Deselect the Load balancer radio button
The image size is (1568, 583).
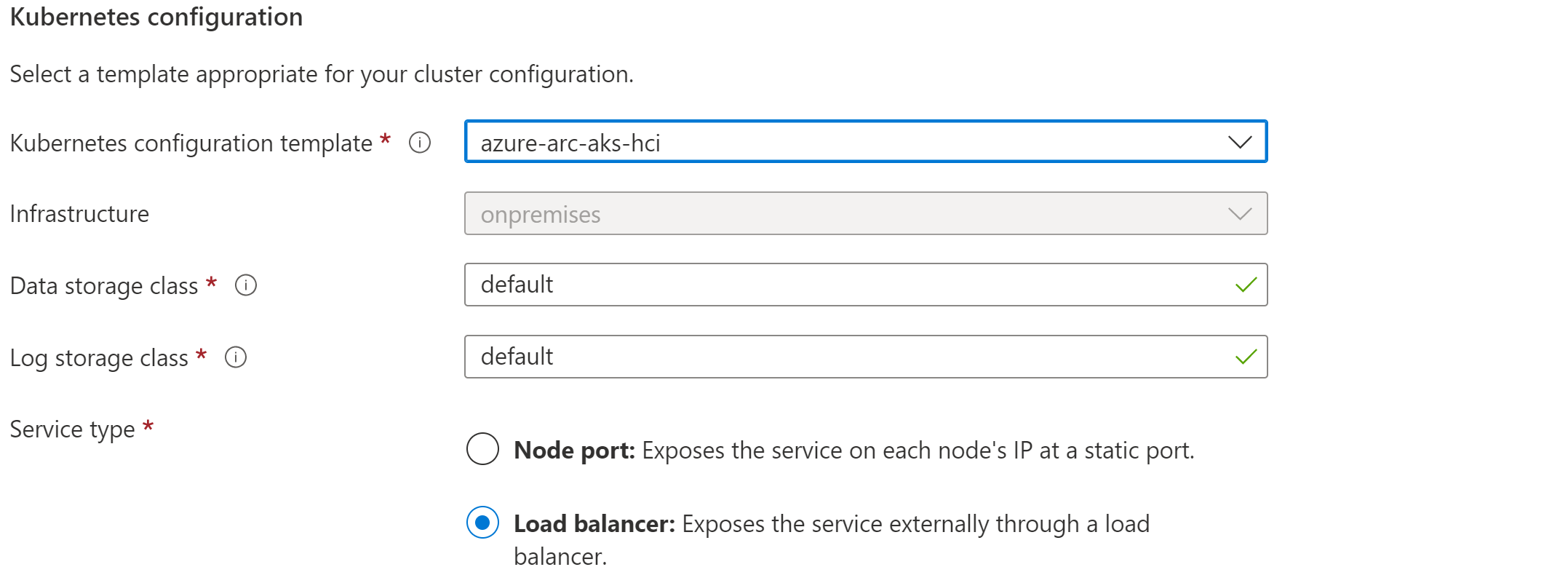pyautogui.click(x=482, y=523)
